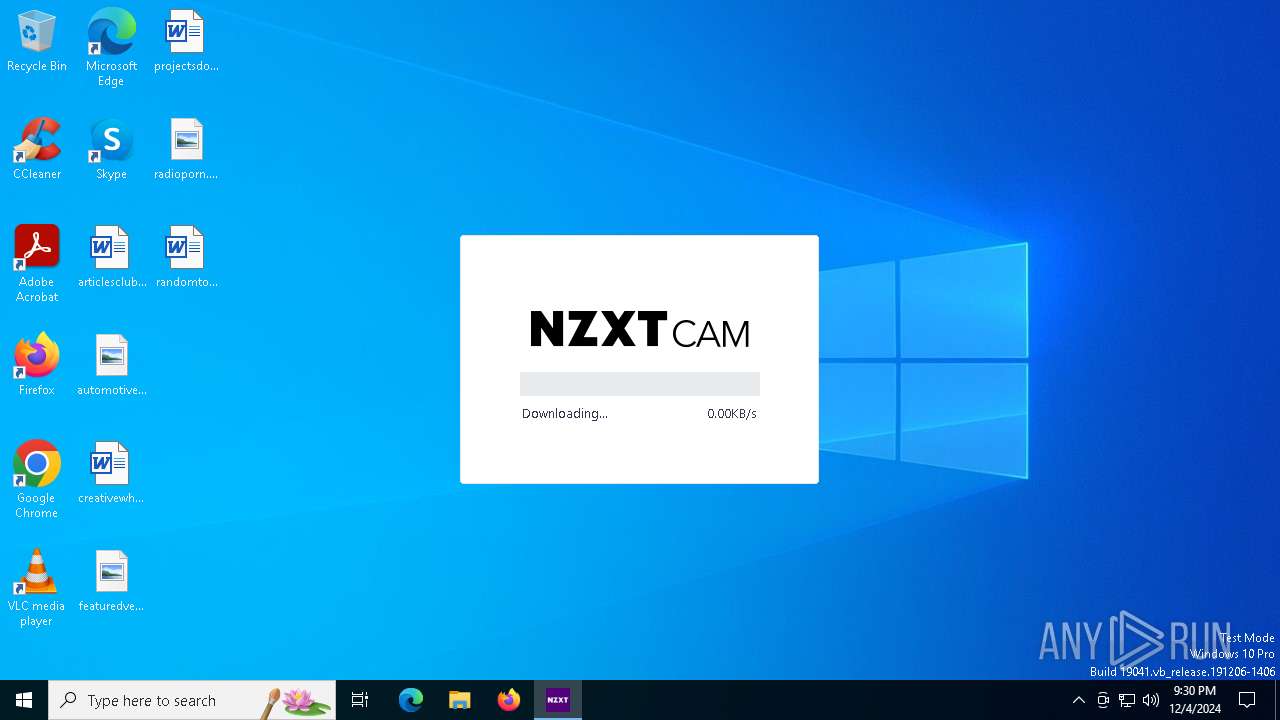Image resolution: width=1280 pixels, height=720 pixels.
Task: Select the radioporn... image file
Action: pyautogui.click(x=186, y=150)
